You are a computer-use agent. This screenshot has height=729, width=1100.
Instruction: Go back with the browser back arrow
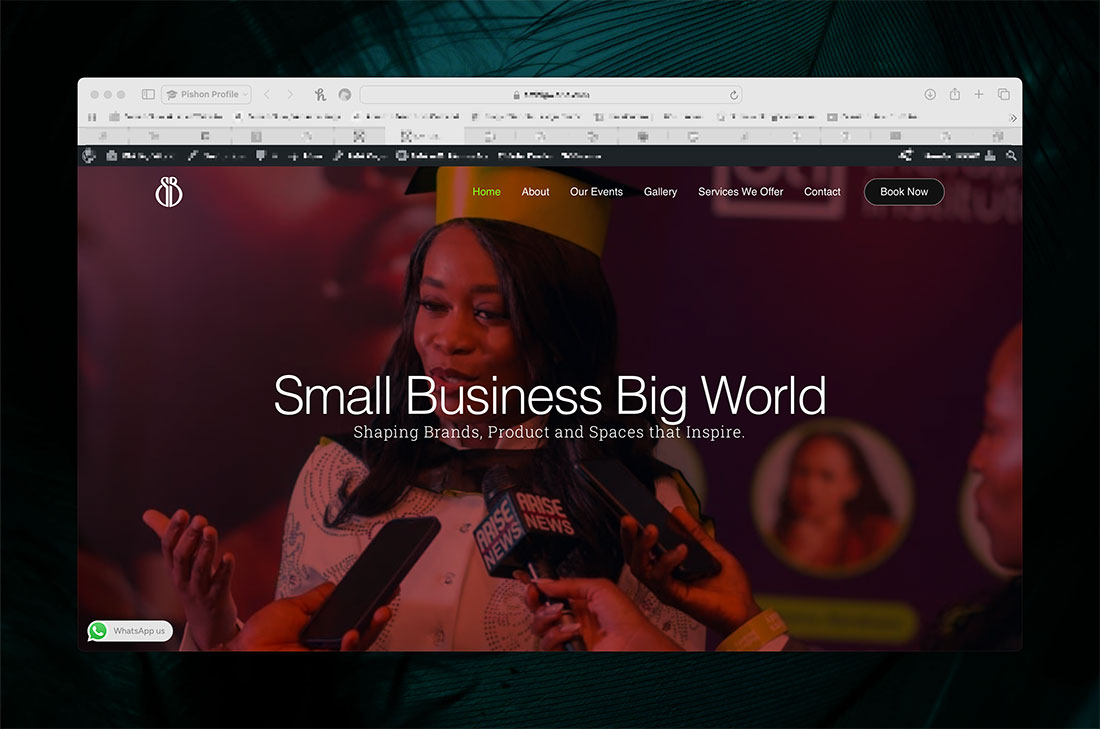[267, 94]
